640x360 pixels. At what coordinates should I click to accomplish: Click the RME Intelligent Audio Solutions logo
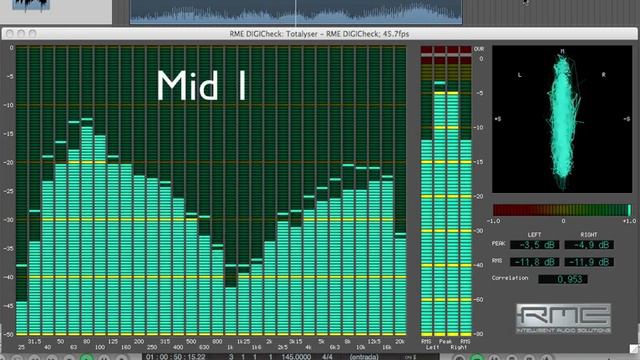coord(564,318)
